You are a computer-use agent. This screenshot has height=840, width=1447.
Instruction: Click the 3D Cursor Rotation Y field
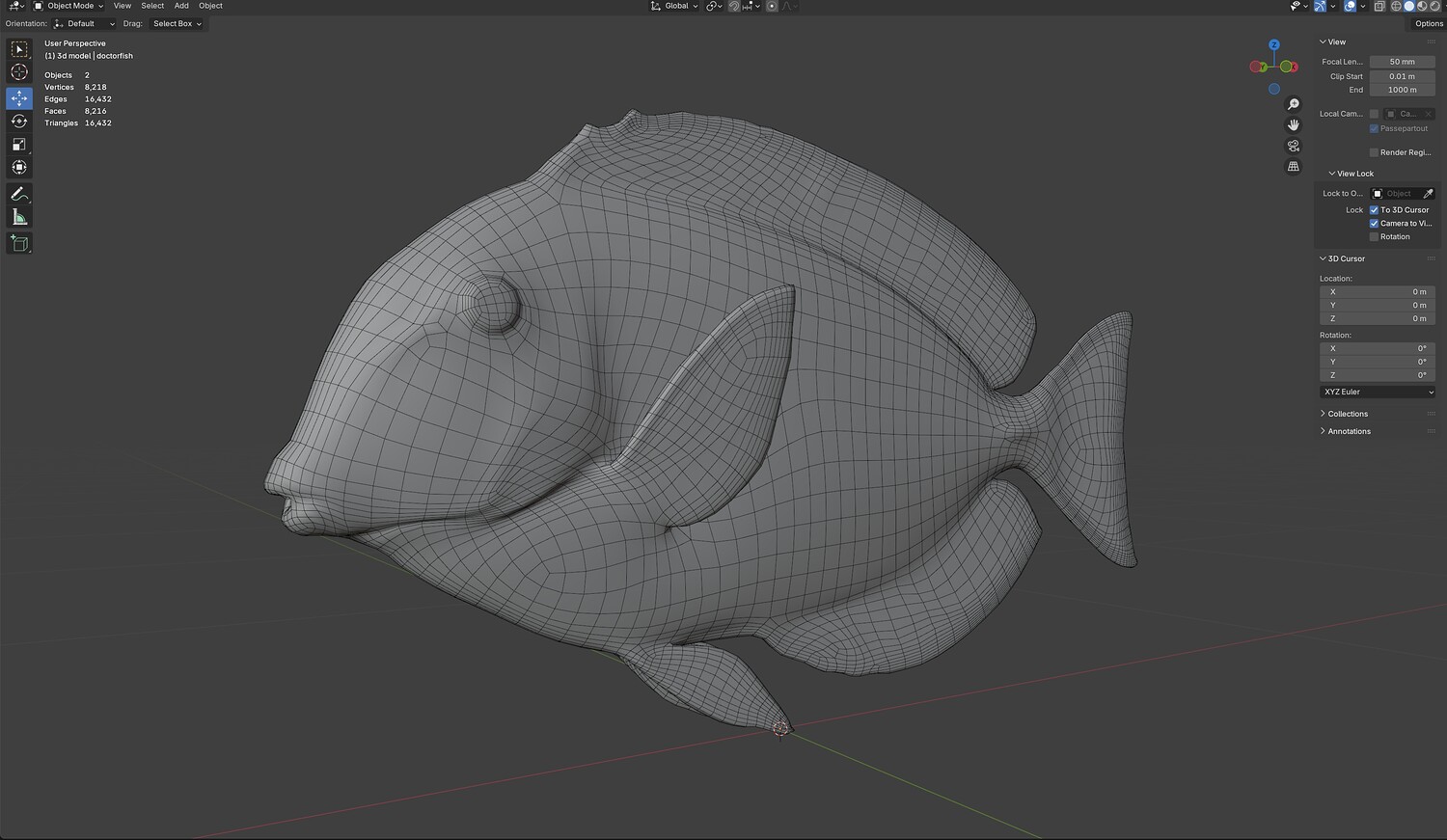1378,363
